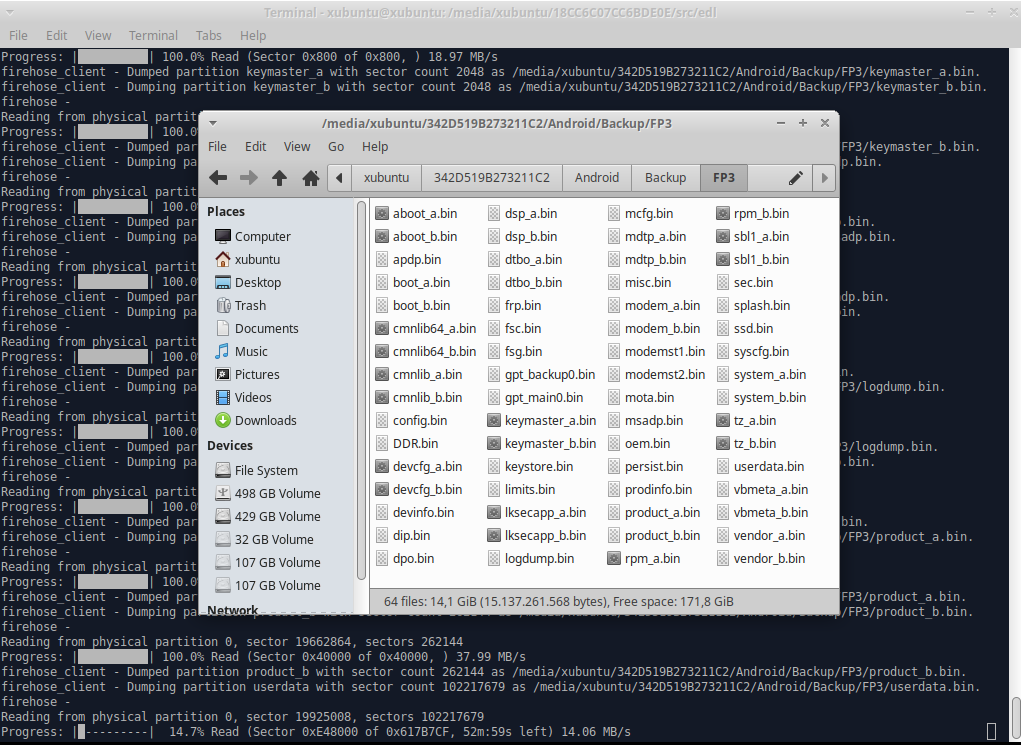Open the Go menu in file manager

click(x=336, y=146)
